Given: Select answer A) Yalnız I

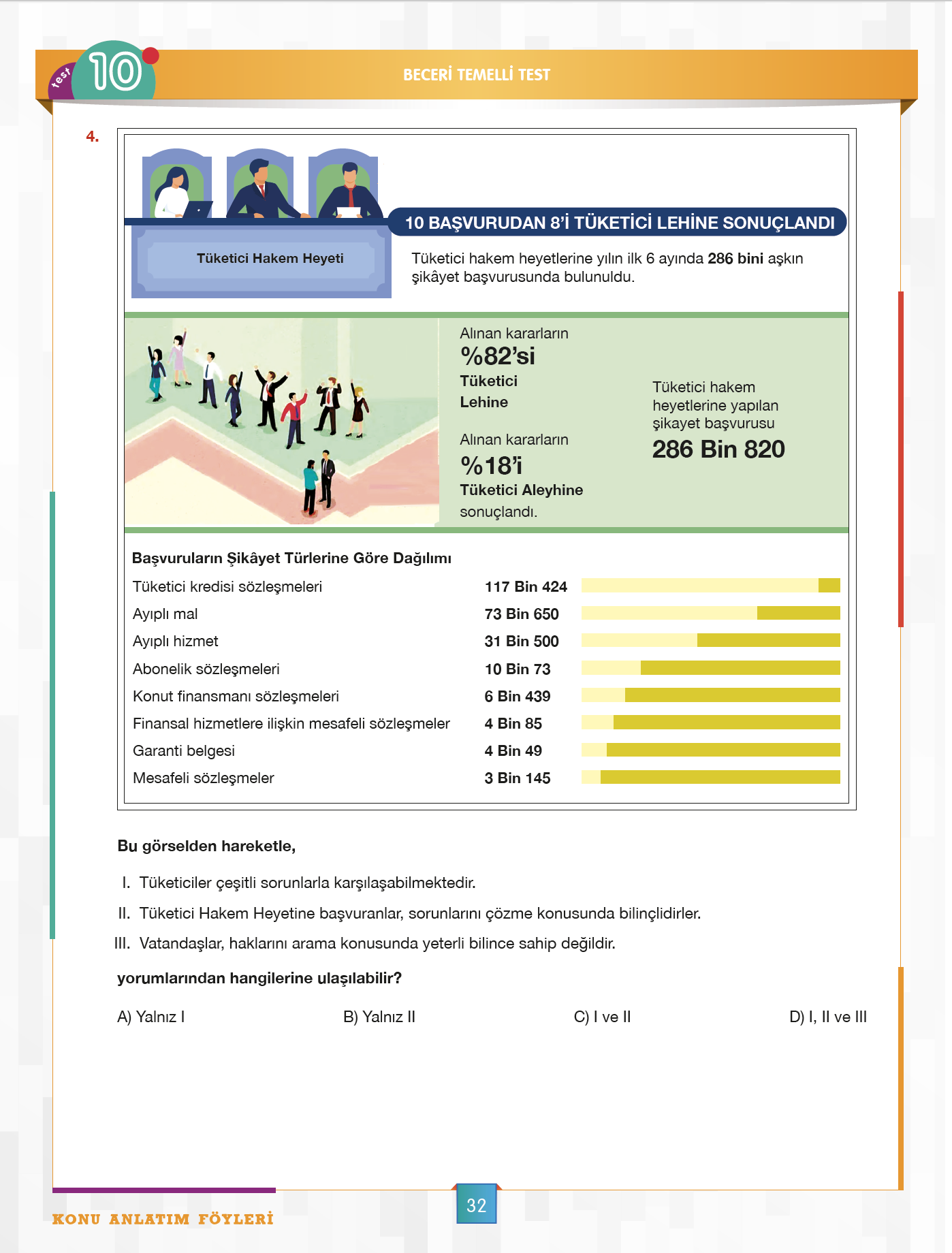Looking at the screenshot, I should click(x=151, y=1017).
